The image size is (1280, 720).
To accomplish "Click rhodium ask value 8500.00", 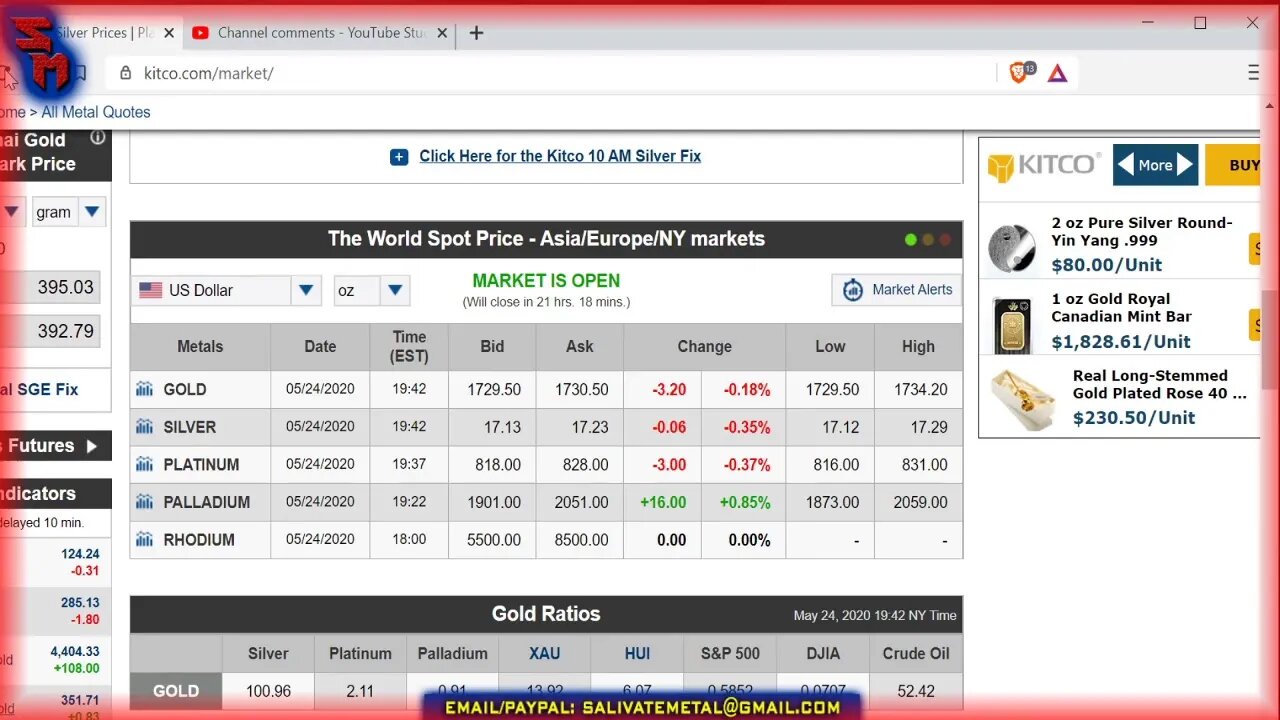I will (x=580, y=540).
